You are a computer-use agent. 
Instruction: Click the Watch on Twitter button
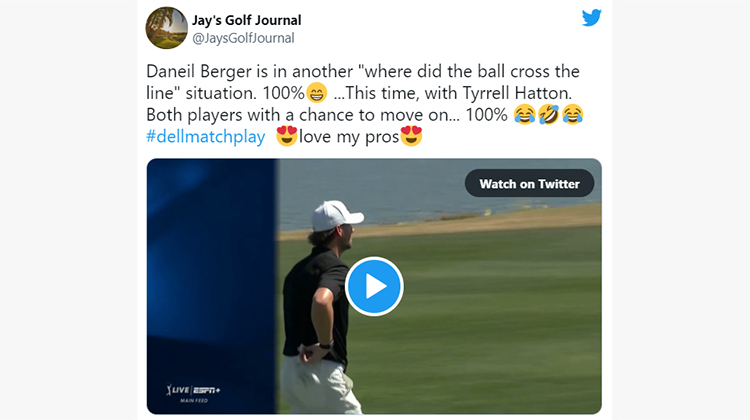pos(529,184)
